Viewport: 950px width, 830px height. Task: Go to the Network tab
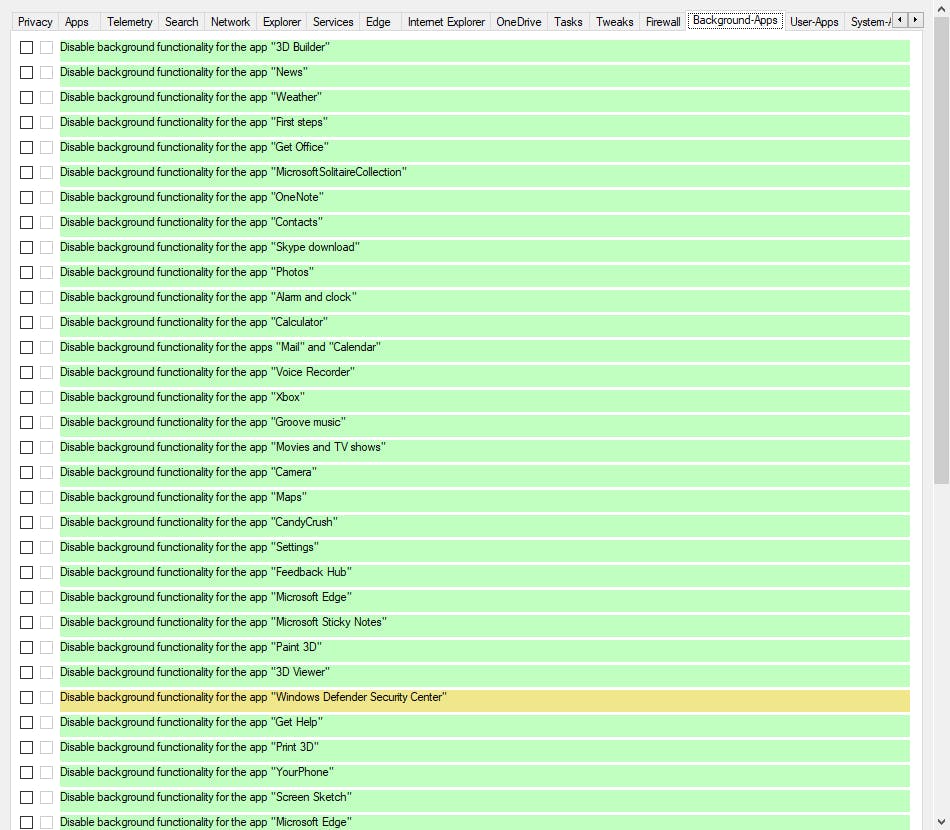(x=230, y=22)
